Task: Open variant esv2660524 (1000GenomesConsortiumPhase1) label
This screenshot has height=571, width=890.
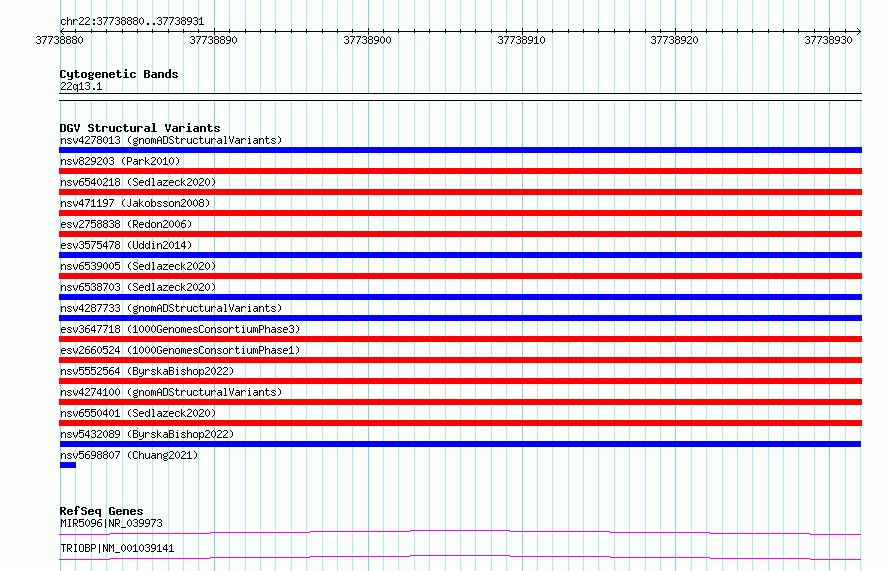Action: (x=180, y=350)
